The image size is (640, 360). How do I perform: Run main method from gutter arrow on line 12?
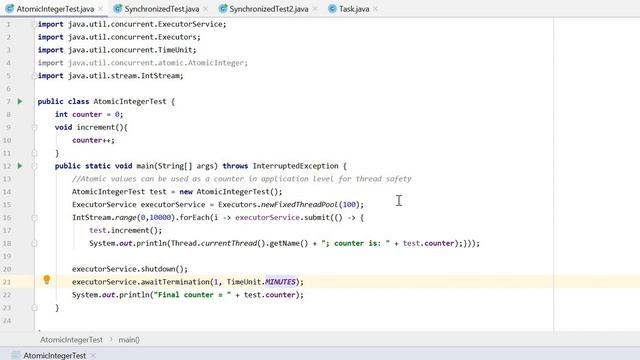[x=20, y=166]
